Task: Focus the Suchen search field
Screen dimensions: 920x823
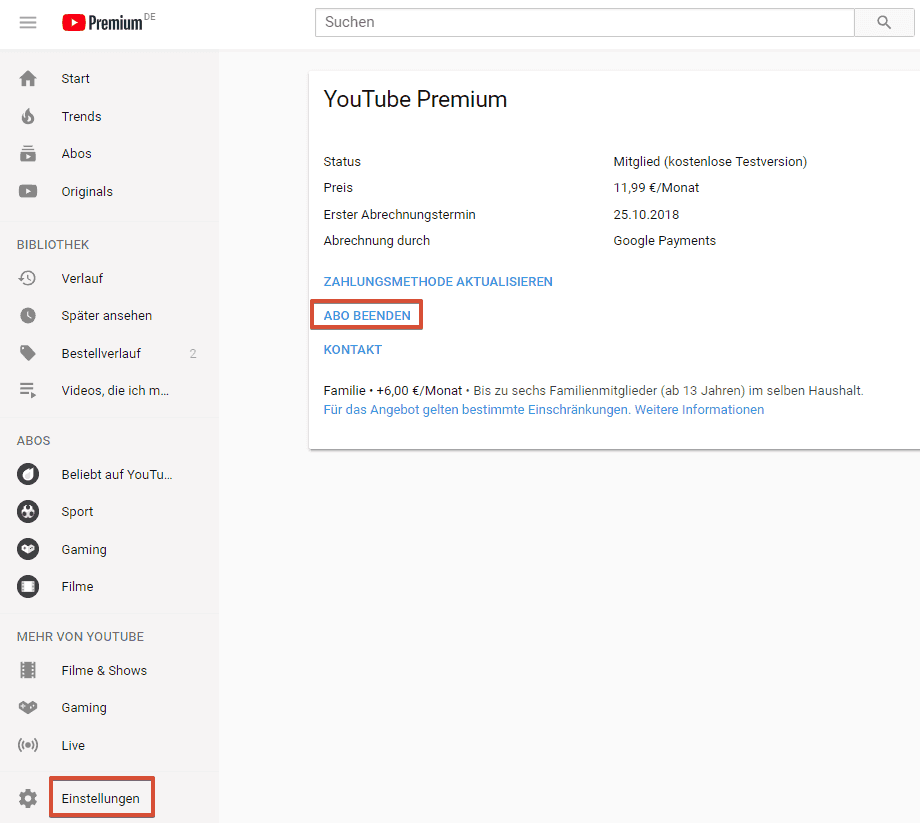Action: tap(584, 22)
